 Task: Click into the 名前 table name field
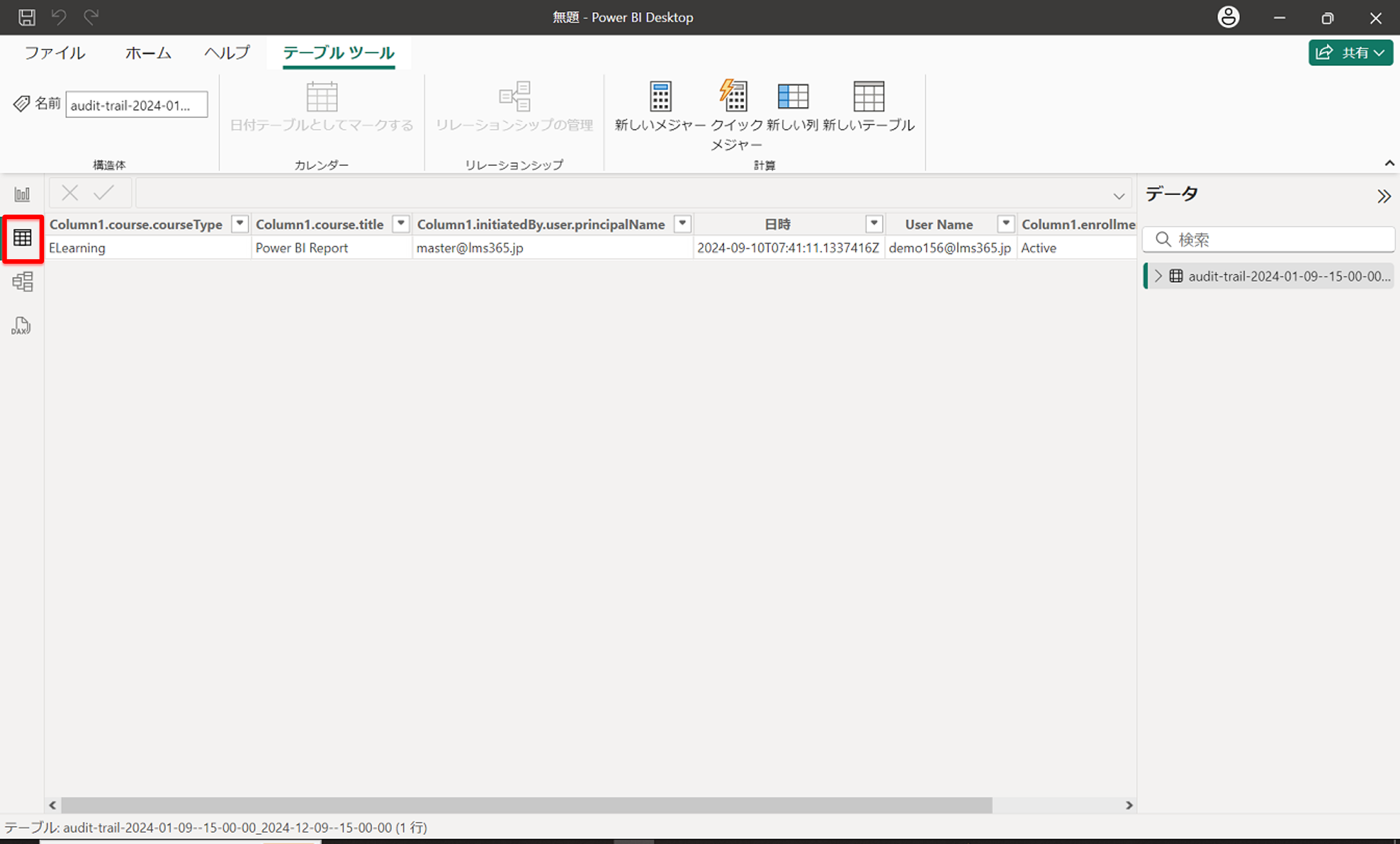coord(136,105)
